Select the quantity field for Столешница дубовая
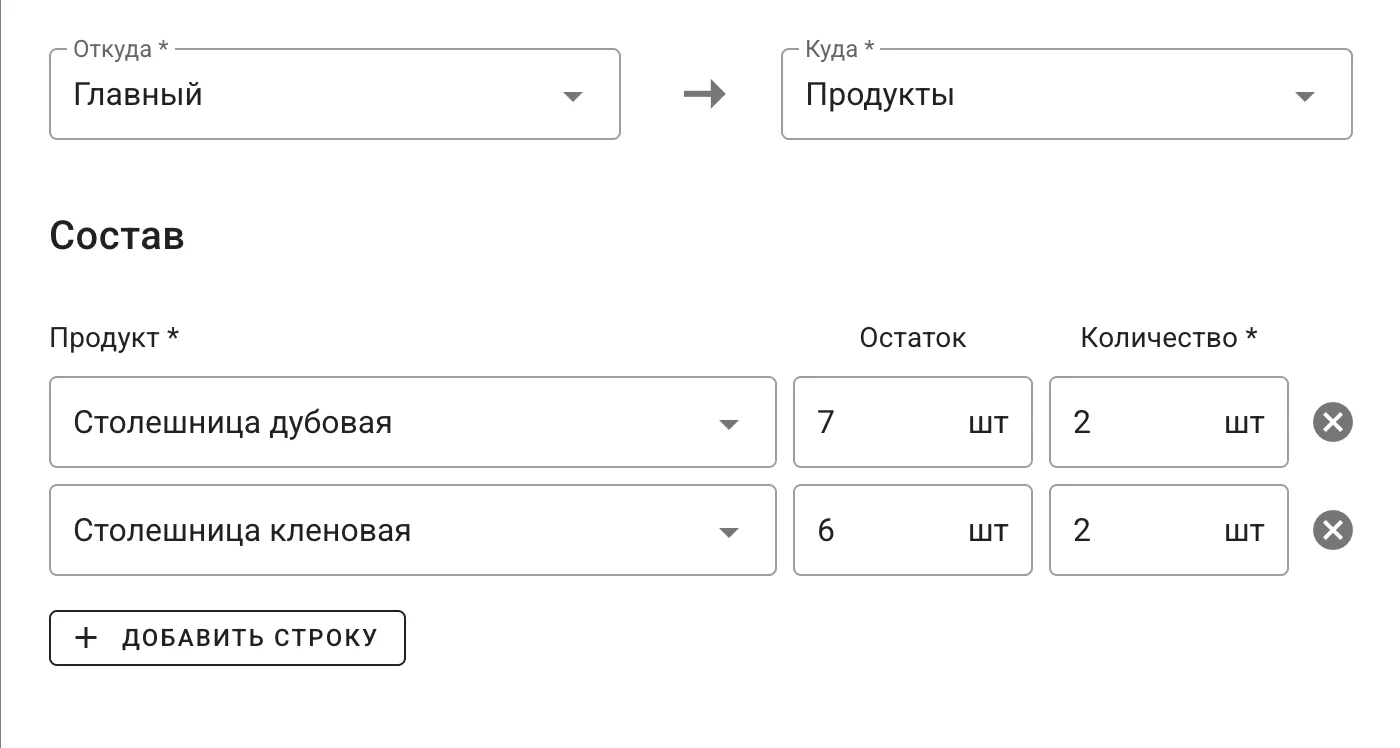Screen dimensions: 1400x748 pyautogui.click(x=1168, y=422)
